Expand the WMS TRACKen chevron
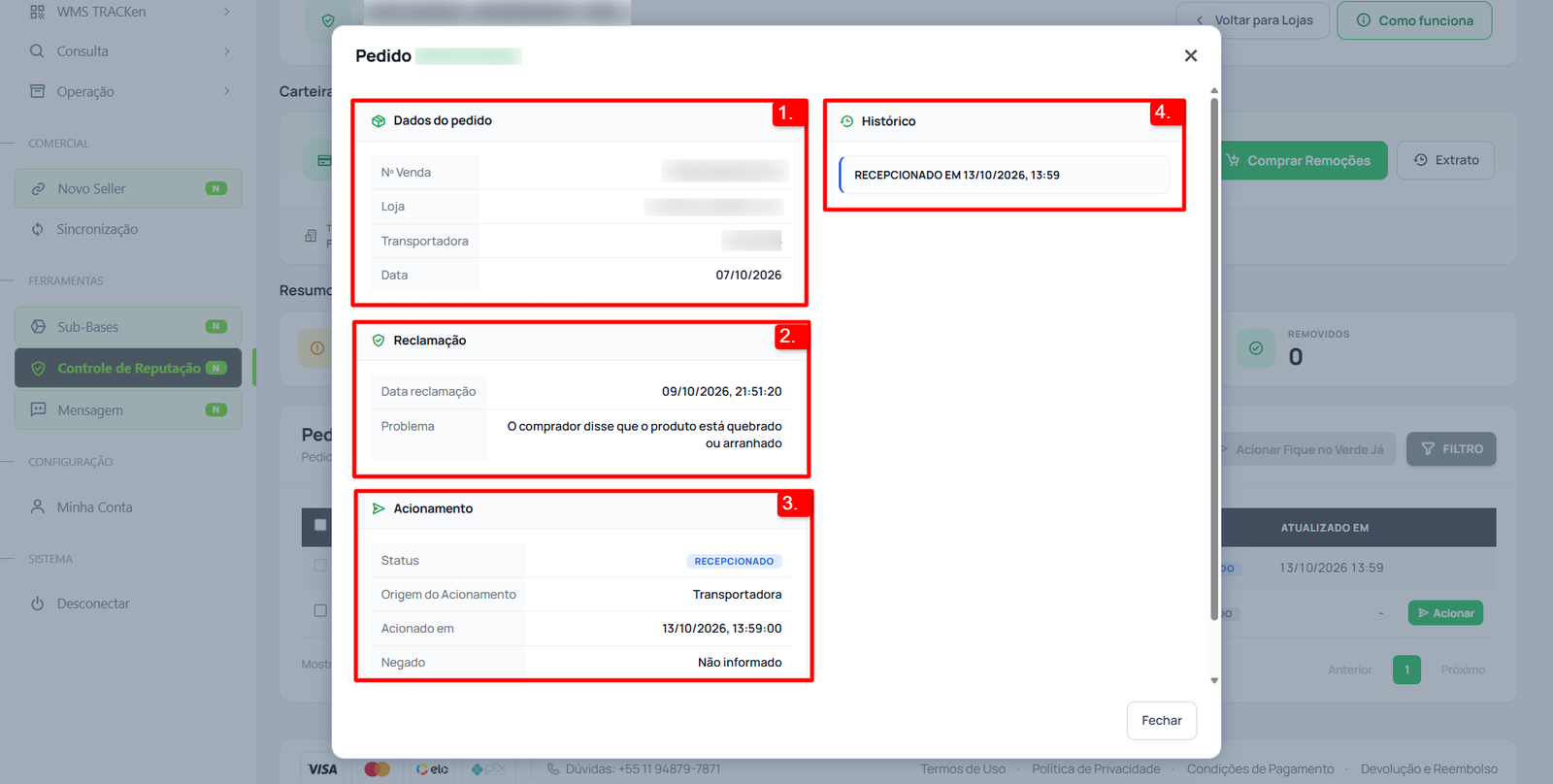This screenshot has height=784, width=1553. [227, 12]
